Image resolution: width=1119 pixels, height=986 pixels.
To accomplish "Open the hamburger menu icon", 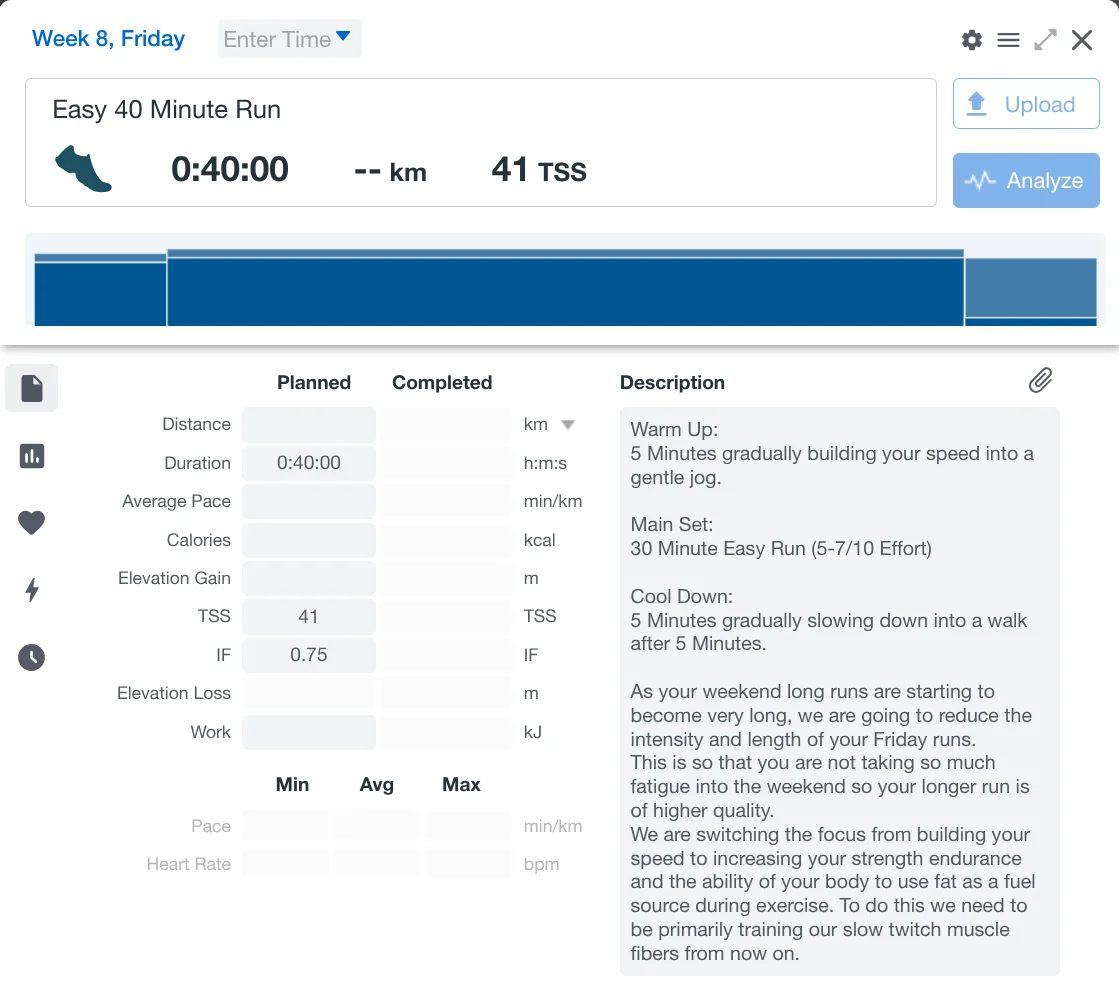I will (1008, 40).
